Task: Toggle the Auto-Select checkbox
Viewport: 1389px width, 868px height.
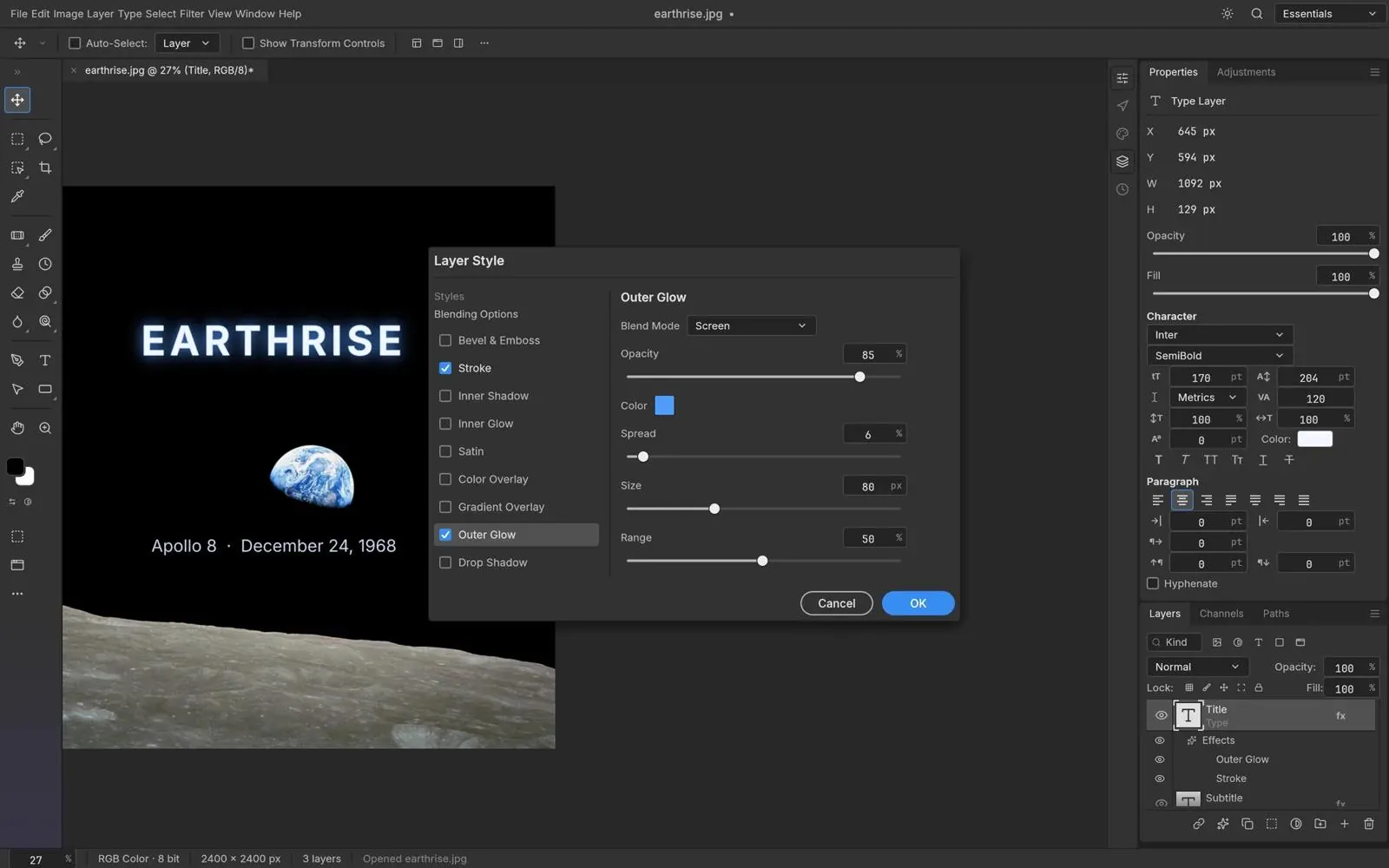Action: pos(75,43)
